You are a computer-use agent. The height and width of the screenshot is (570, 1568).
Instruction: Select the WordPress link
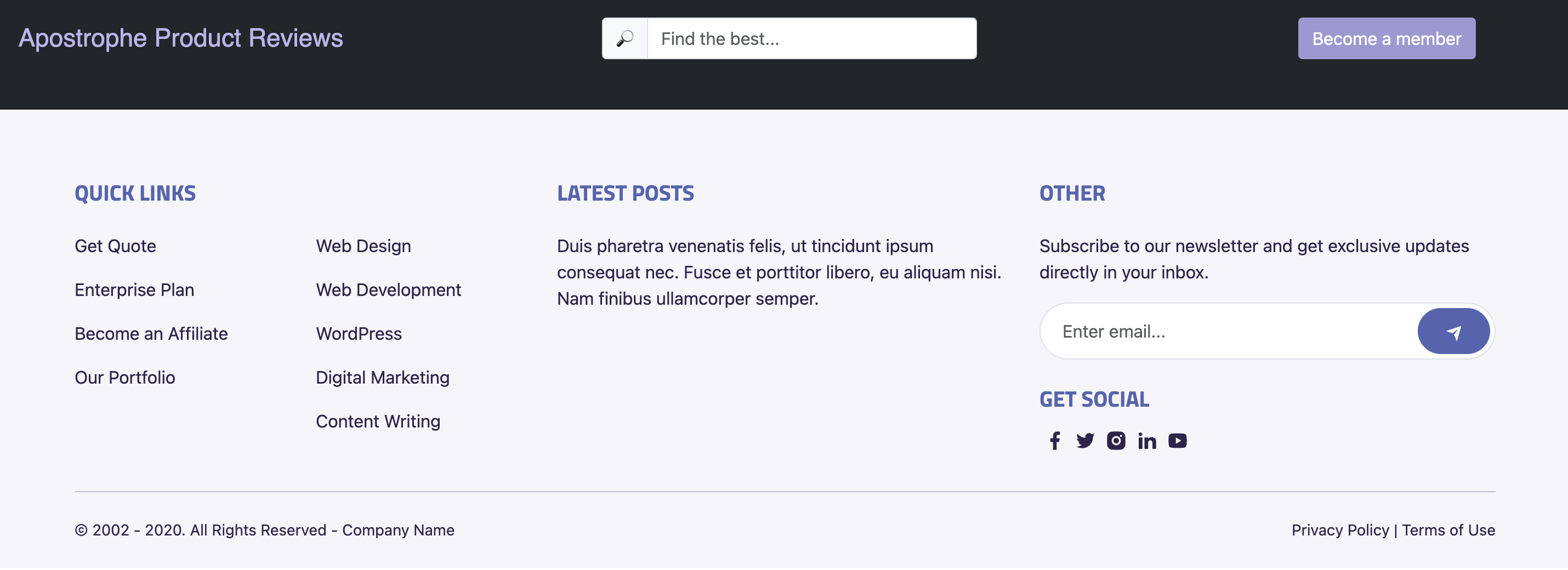point(358,333)
